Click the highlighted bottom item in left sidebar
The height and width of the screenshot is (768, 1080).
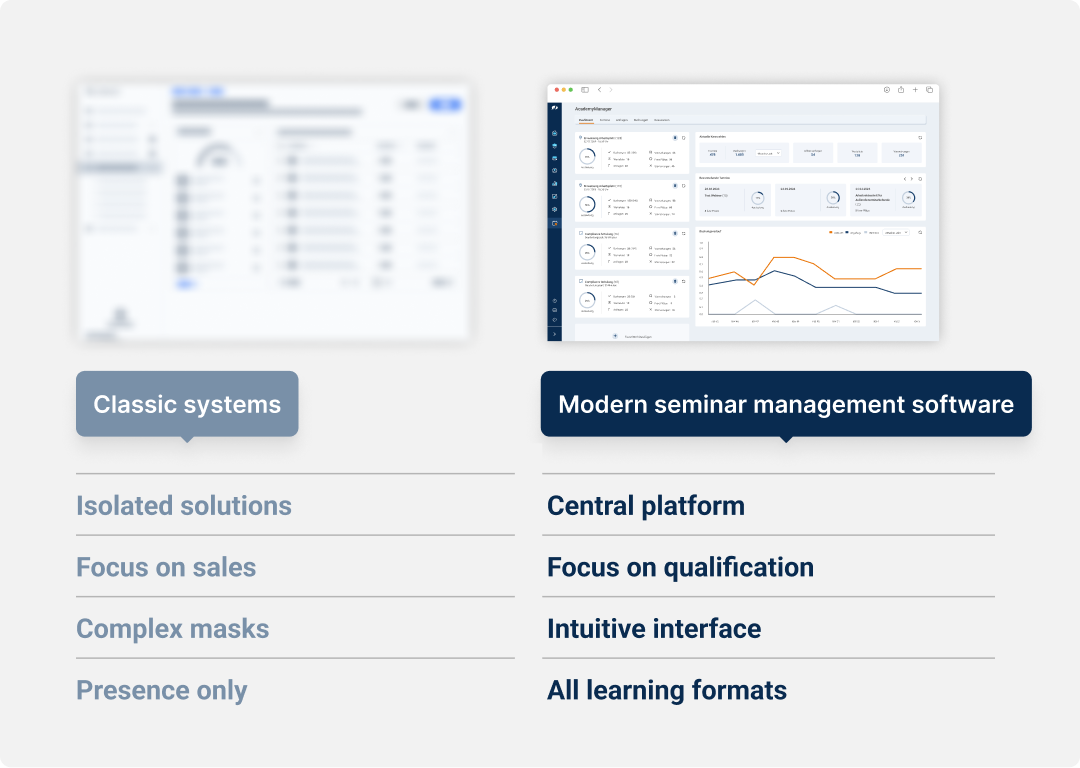pos(554,223)
